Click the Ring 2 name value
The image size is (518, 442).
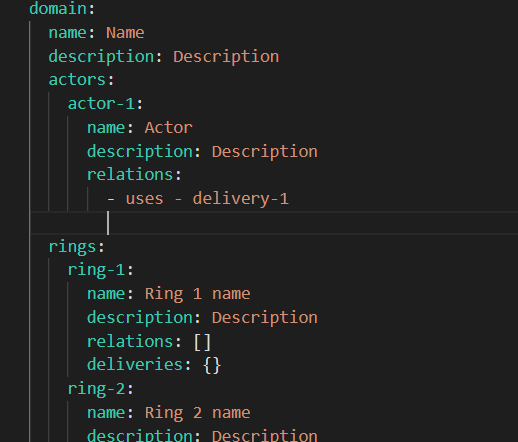pos(197,413)
